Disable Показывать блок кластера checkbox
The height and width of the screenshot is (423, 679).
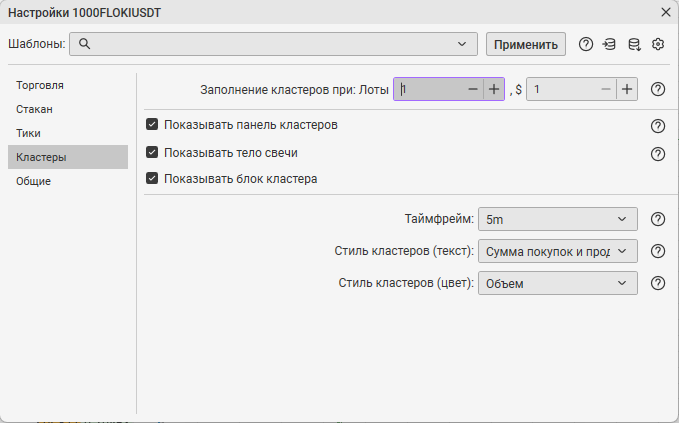pyautogui.click(x=152, y=179)
